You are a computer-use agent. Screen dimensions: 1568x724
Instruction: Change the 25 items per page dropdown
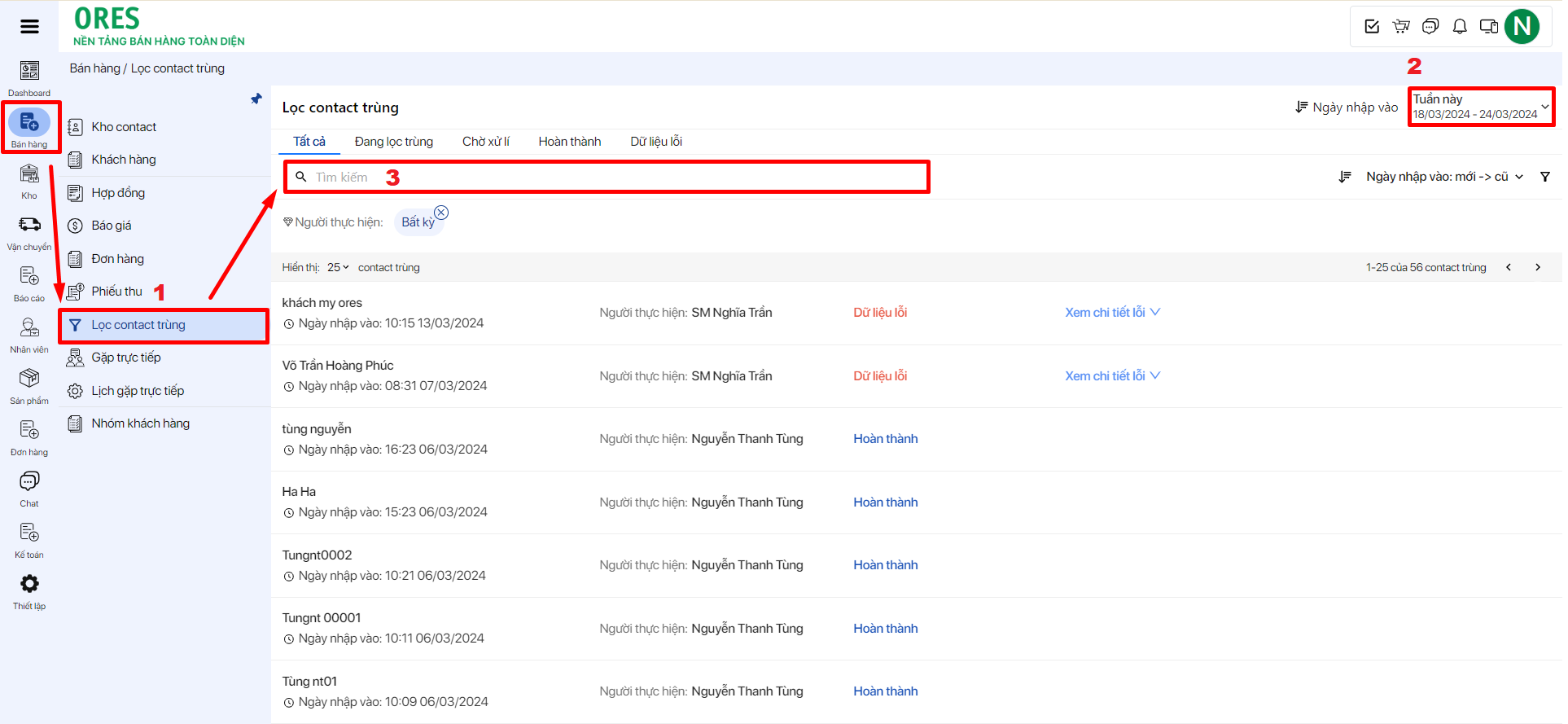(x=338, y=267)
